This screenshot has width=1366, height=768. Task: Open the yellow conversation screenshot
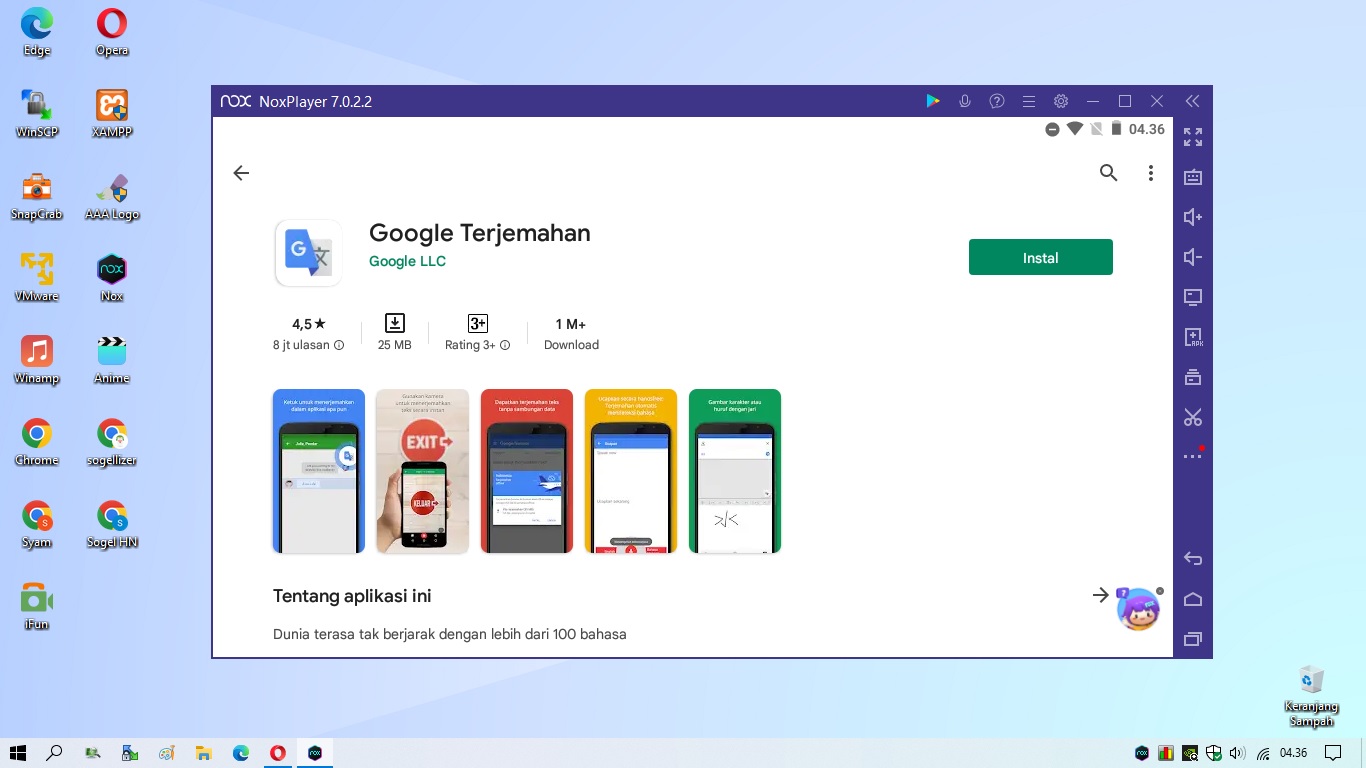tap(631, 471)
